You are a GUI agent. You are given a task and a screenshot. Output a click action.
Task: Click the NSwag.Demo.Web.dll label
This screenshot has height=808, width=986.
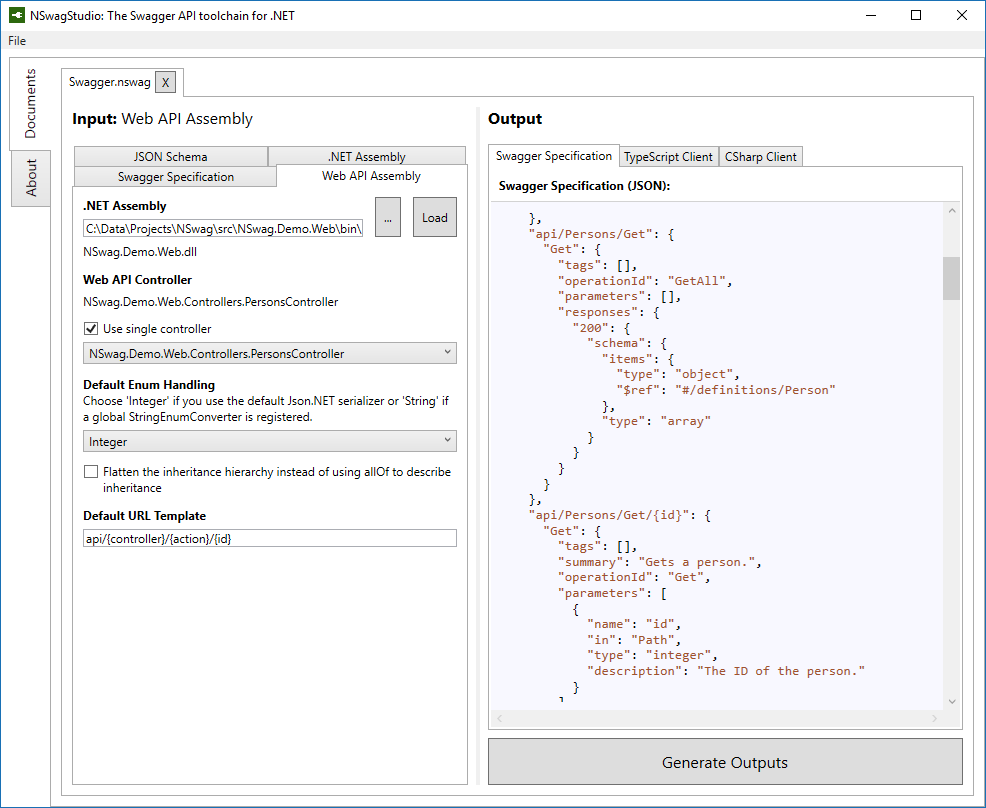[140, 252]
